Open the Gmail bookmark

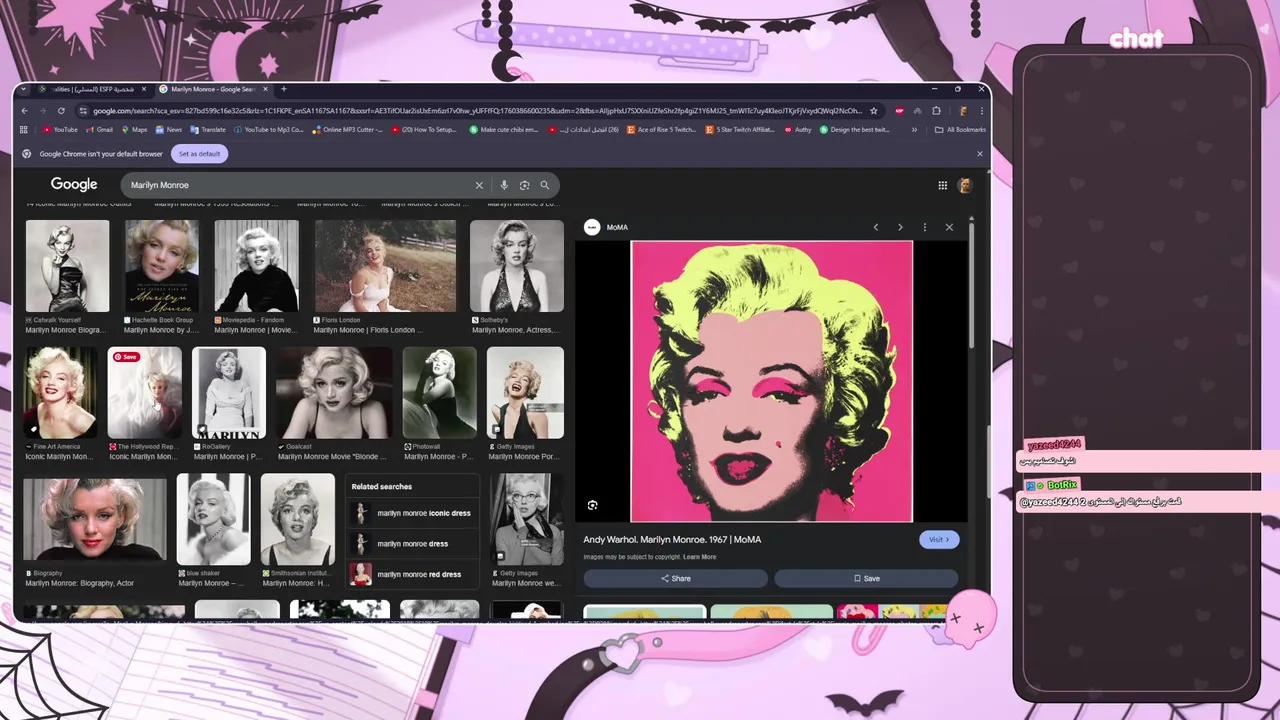(99, 130)
